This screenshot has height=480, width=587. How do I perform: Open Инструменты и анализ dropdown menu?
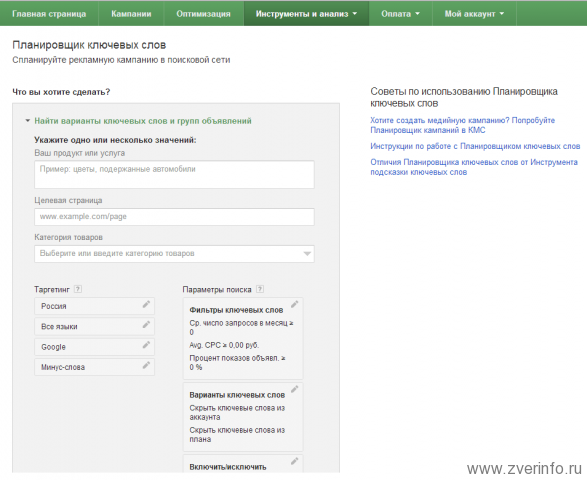(306, 14)
